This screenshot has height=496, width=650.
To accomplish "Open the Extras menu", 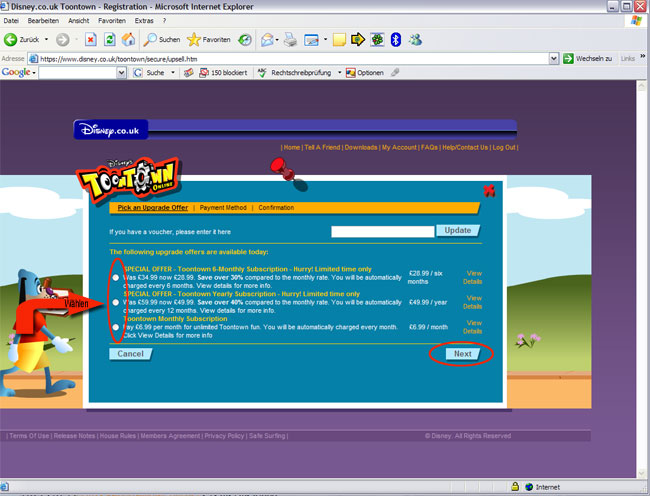I will (x=144, y=21).
